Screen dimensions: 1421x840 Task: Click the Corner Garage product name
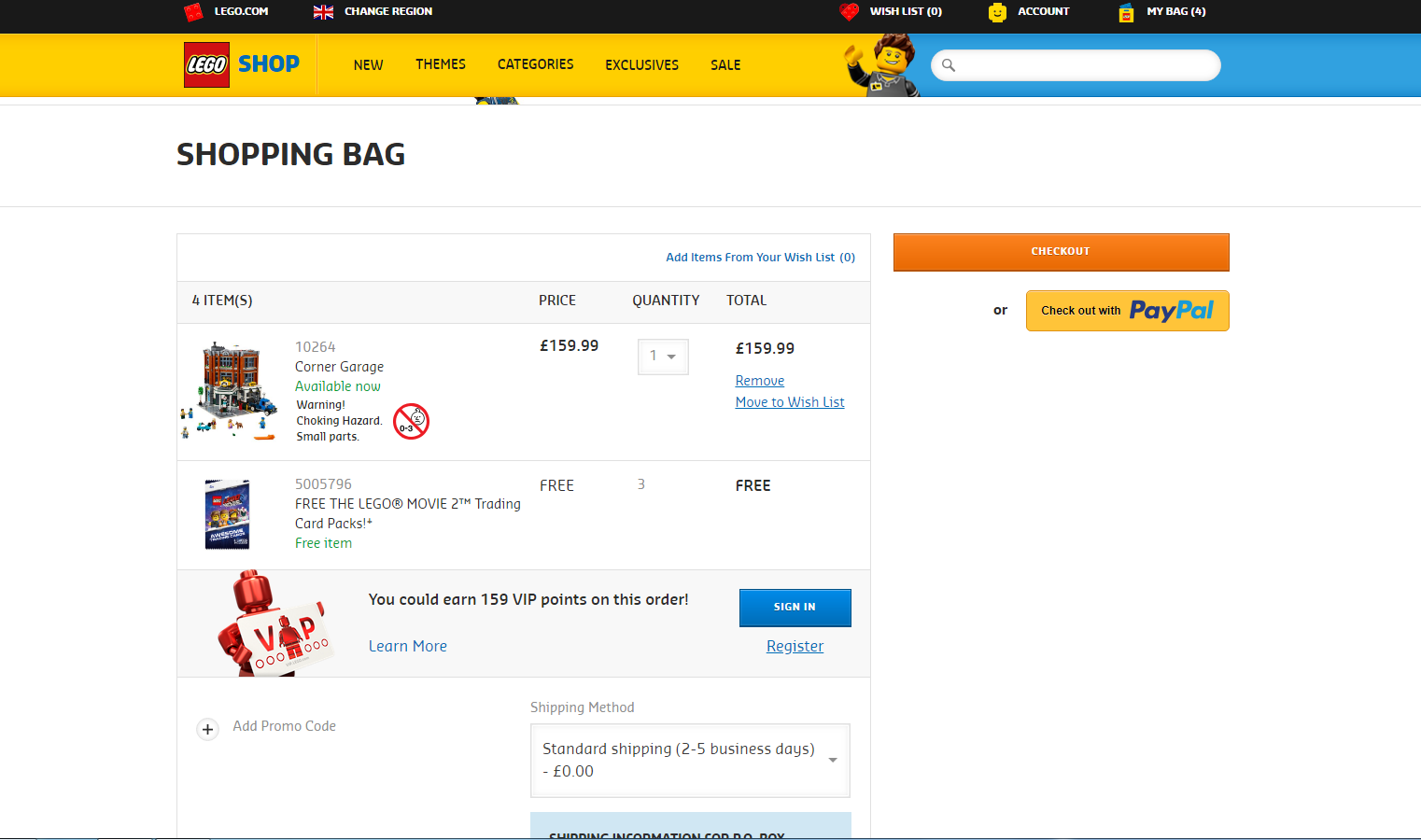click(x=340, y=367)
